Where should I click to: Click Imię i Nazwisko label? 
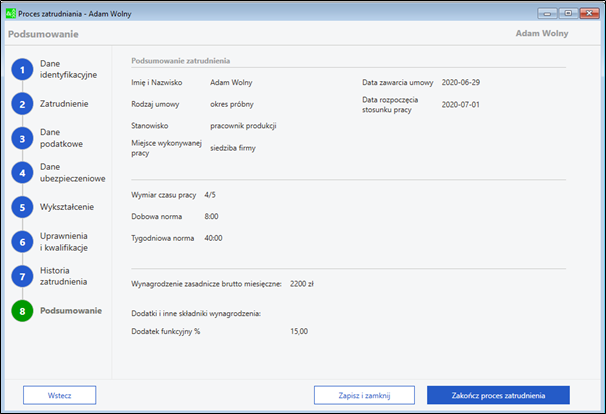[x=157, y=82]
